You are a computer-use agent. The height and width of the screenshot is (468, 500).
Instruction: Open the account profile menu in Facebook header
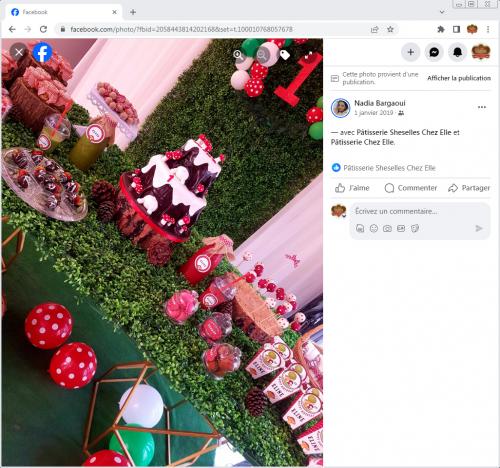pos(481,52)
